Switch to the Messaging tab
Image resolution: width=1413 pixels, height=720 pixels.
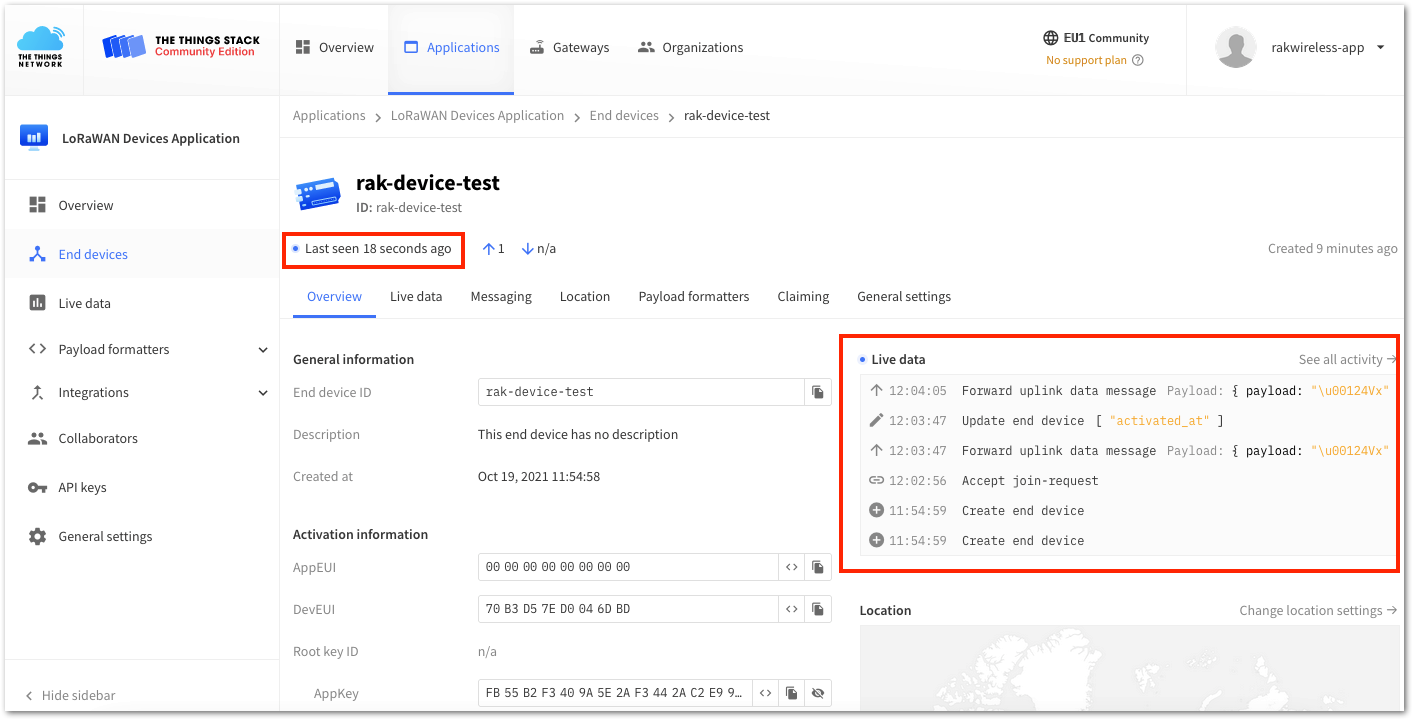[x=501, y=297]
